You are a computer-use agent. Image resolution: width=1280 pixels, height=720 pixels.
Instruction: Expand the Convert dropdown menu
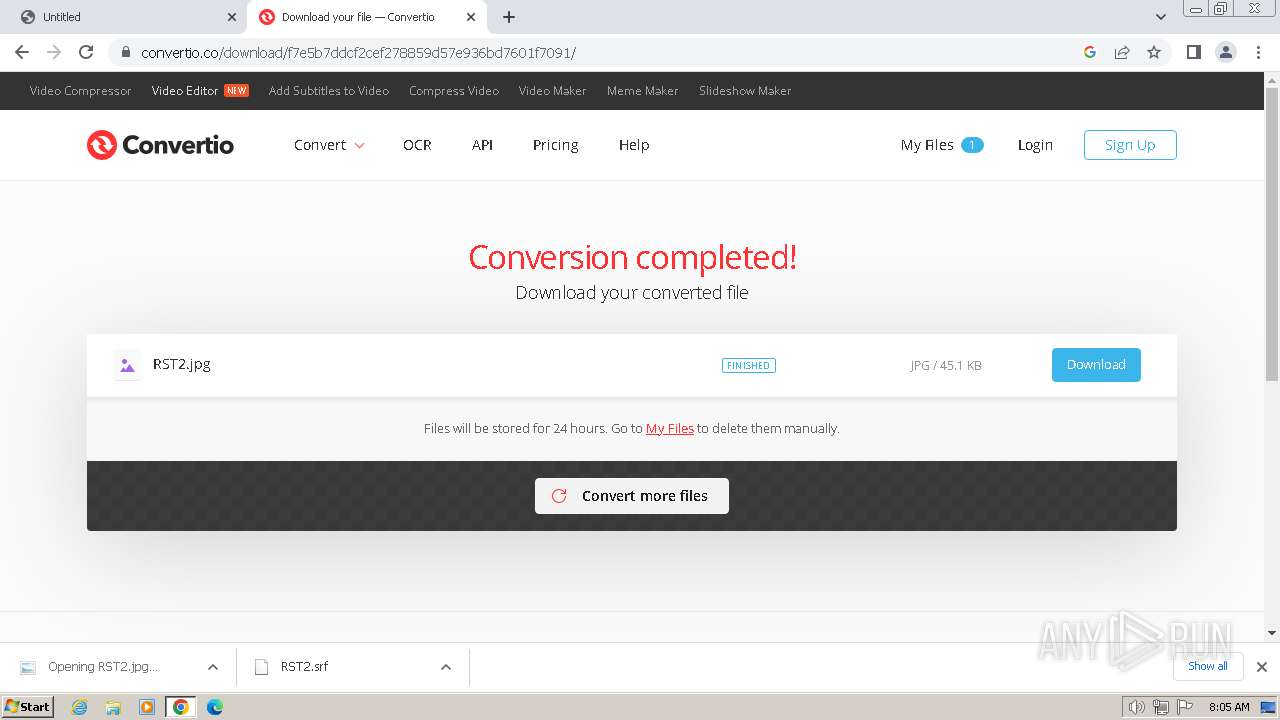pyautogui.click(x=329, y=145)
